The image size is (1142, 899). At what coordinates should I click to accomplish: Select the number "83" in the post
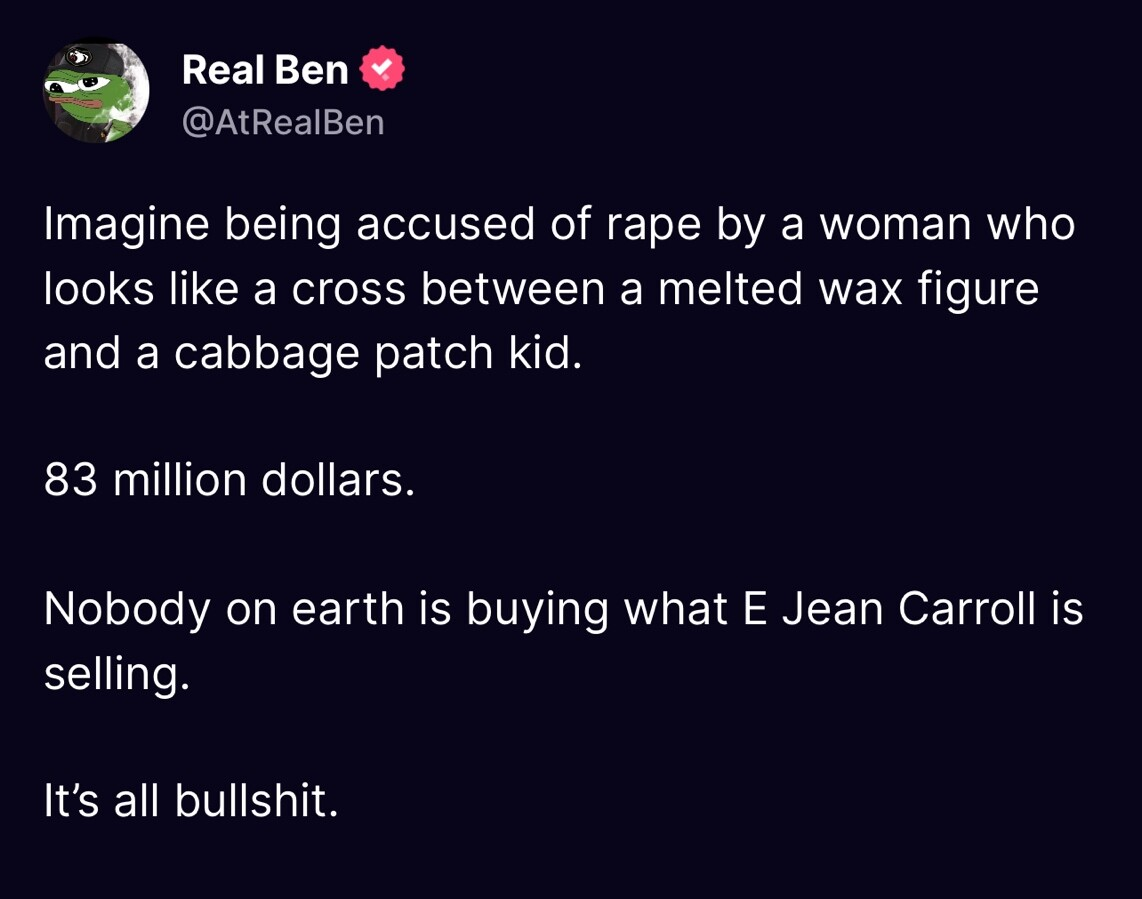point(70,480)
